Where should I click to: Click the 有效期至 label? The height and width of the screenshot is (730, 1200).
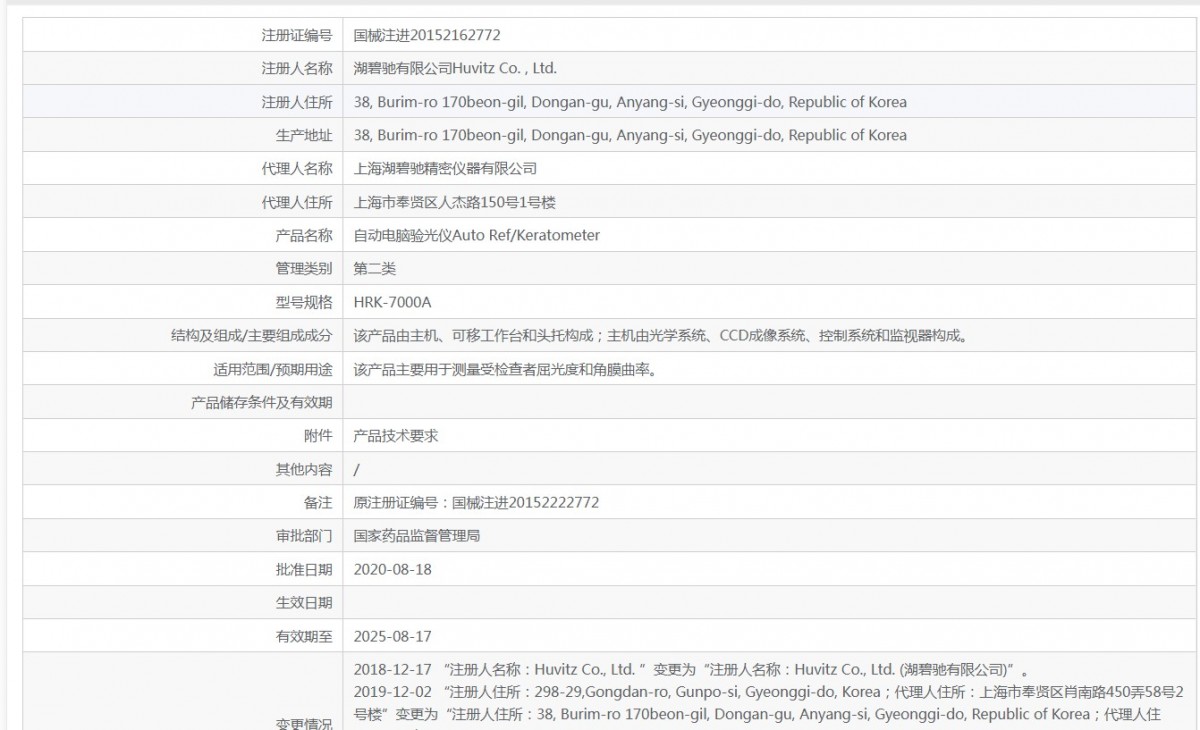click(x=304, y=636)
